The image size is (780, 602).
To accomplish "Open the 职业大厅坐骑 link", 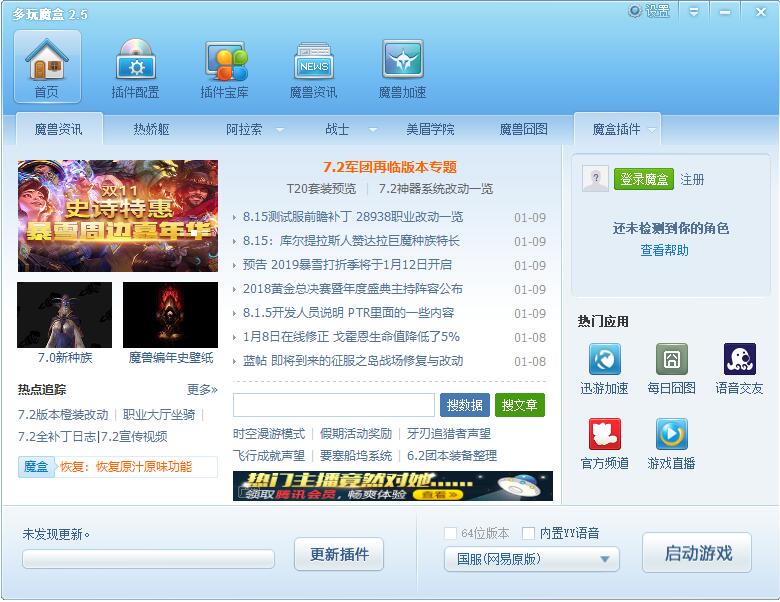I will [x=159, y=414].
